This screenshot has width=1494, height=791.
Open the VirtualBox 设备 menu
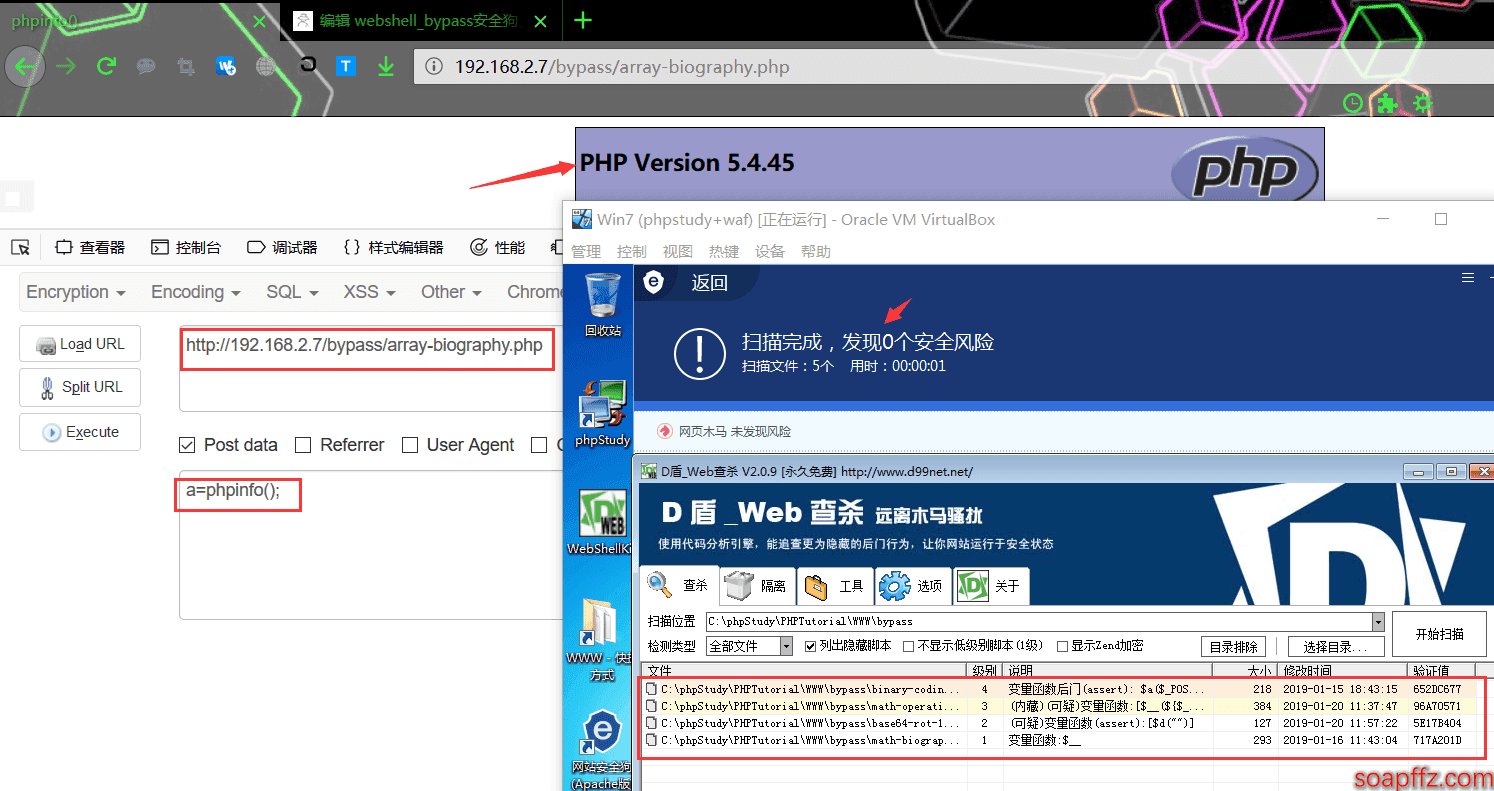tap(770, 251)
